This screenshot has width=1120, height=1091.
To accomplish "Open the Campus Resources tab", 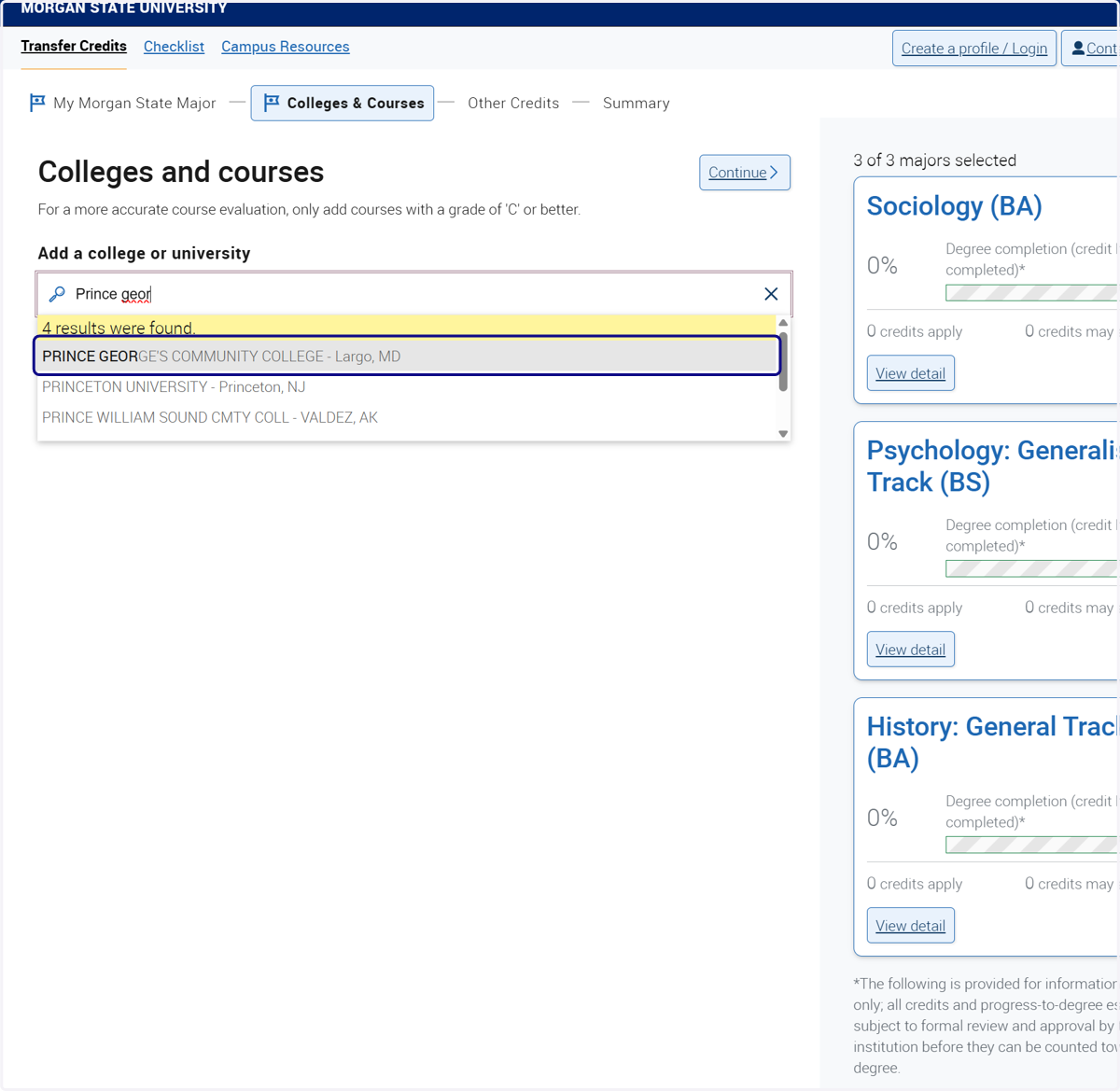I will [x=286, y=47].
